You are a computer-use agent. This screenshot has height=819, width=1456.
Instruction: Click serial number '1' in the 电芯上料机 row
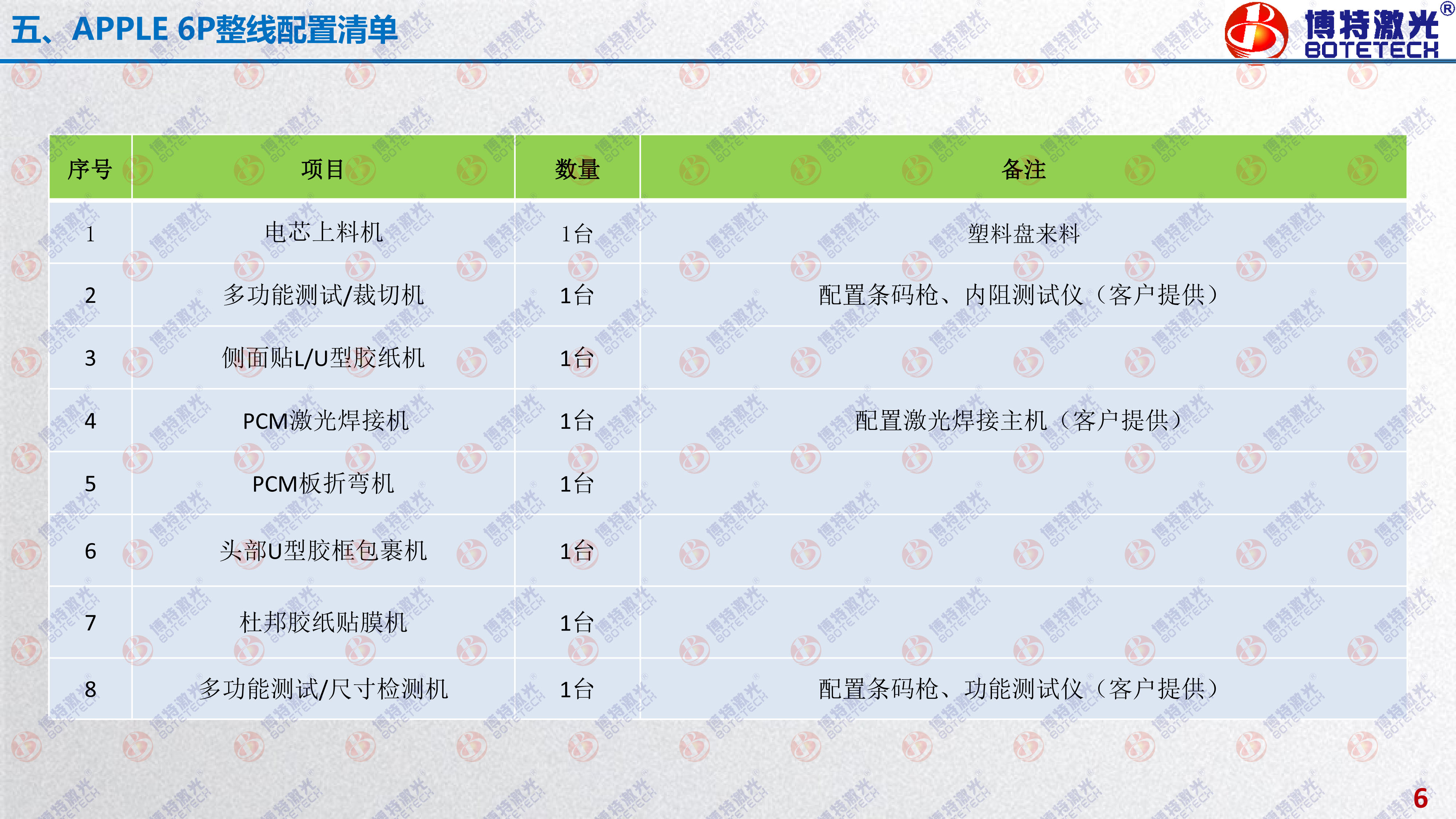[x=91, y=234]
